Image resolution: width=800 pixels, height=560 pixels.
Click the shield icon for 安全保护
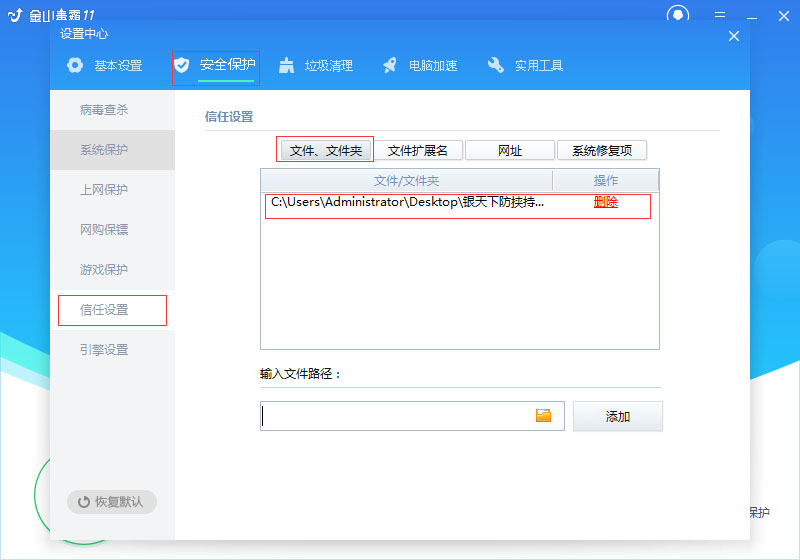point(182,66)
